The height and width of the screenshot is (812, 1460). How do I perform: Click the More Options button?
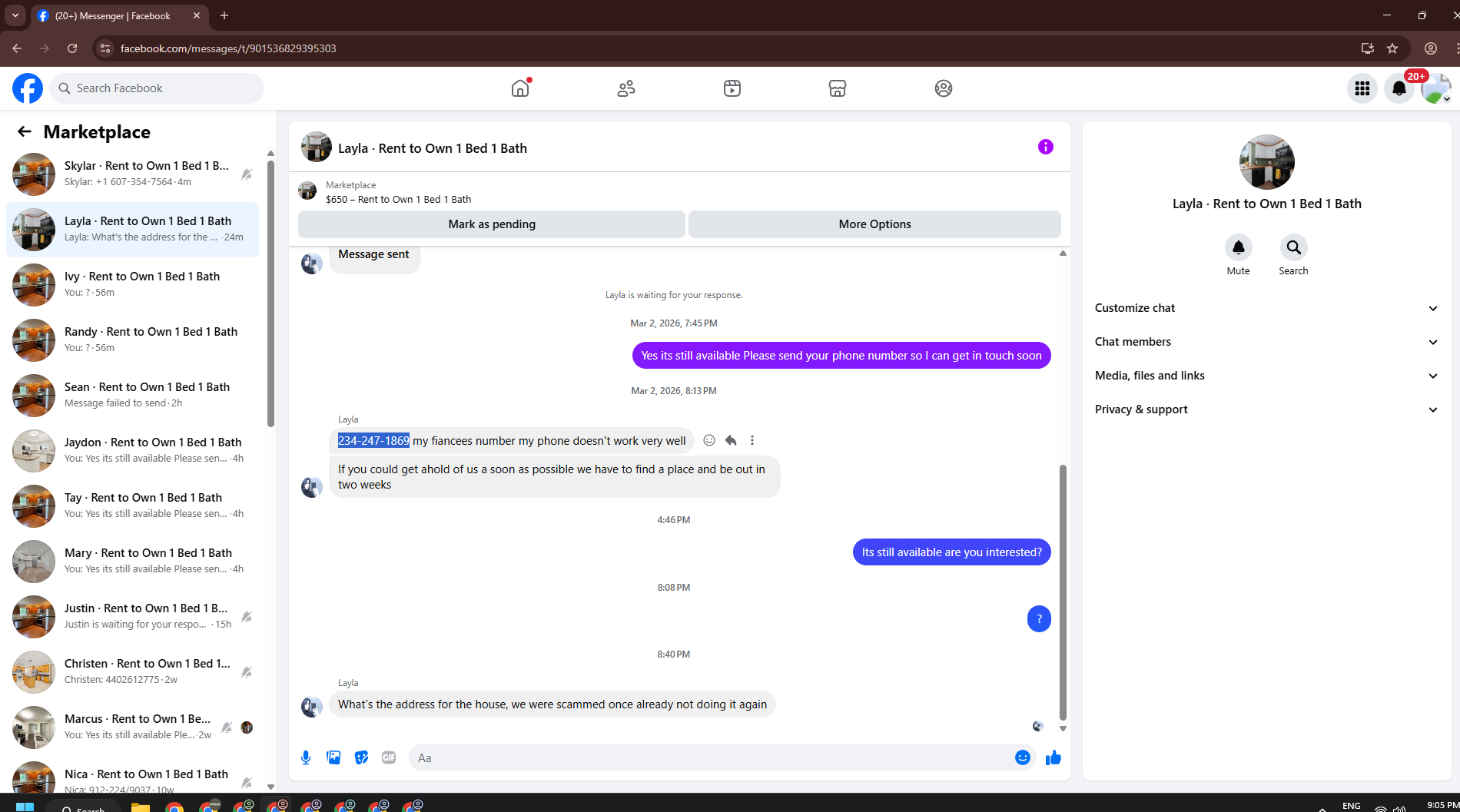click(874, 224)
